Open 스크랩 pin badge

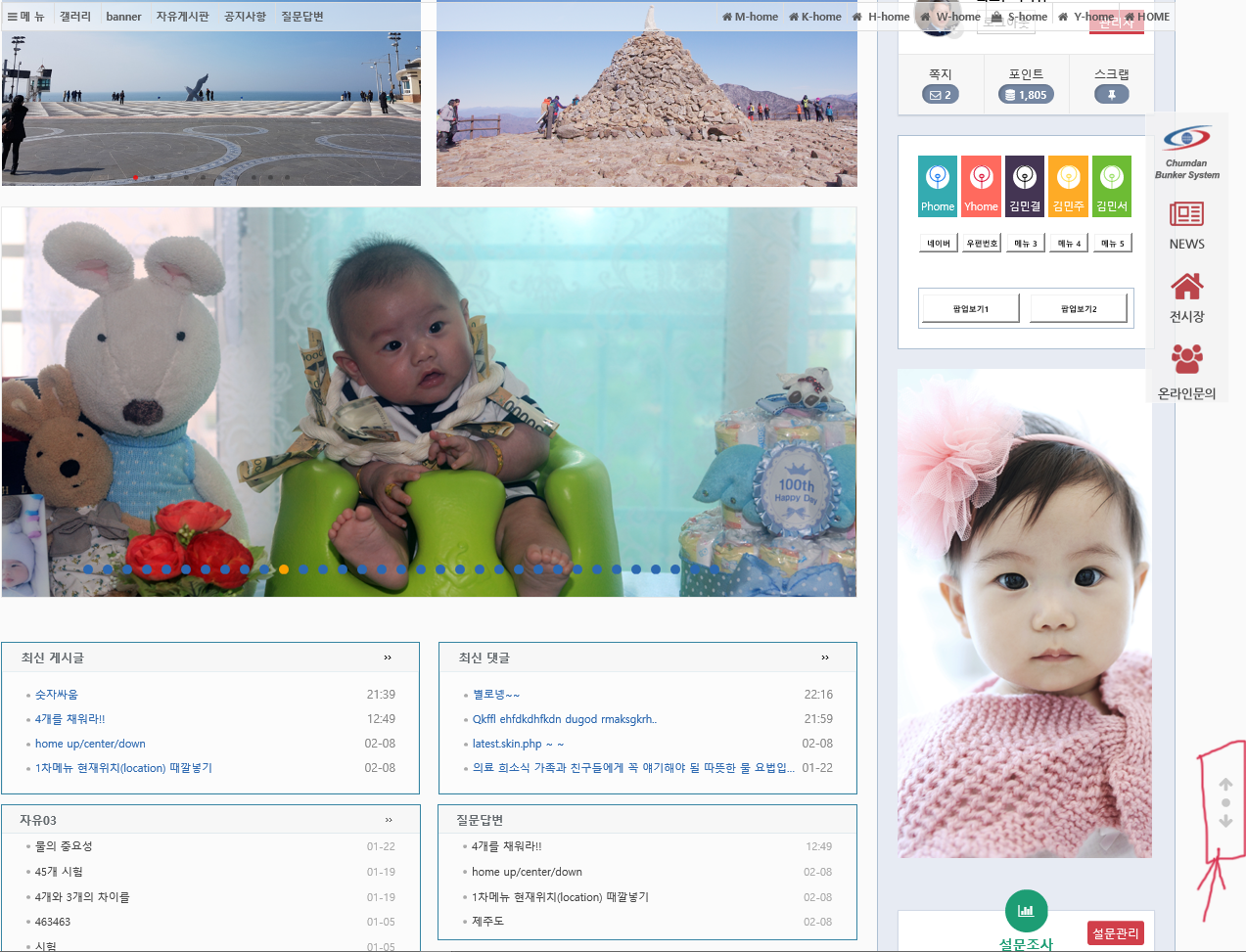(x=1112, y=95)
